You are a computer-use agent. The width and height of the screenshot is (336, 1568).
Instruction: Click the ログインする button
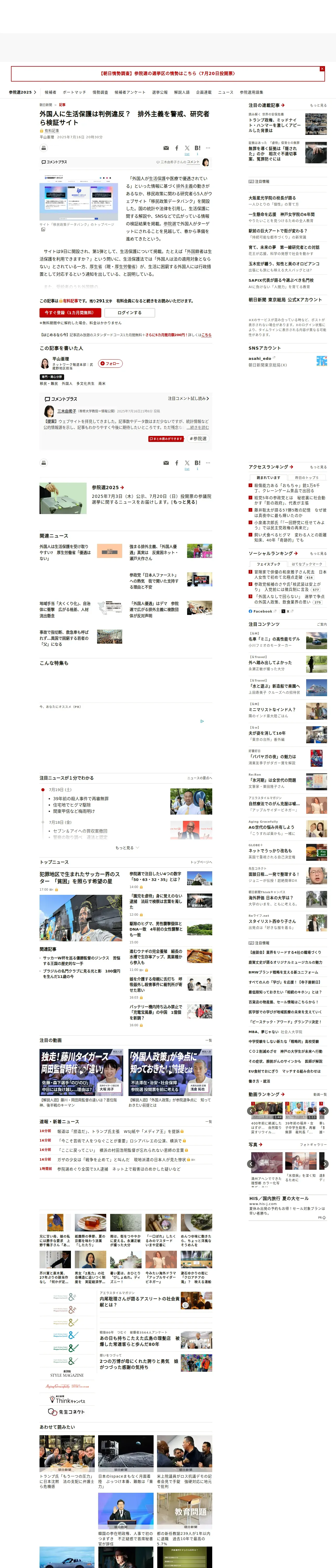click(x=130, y=313)
